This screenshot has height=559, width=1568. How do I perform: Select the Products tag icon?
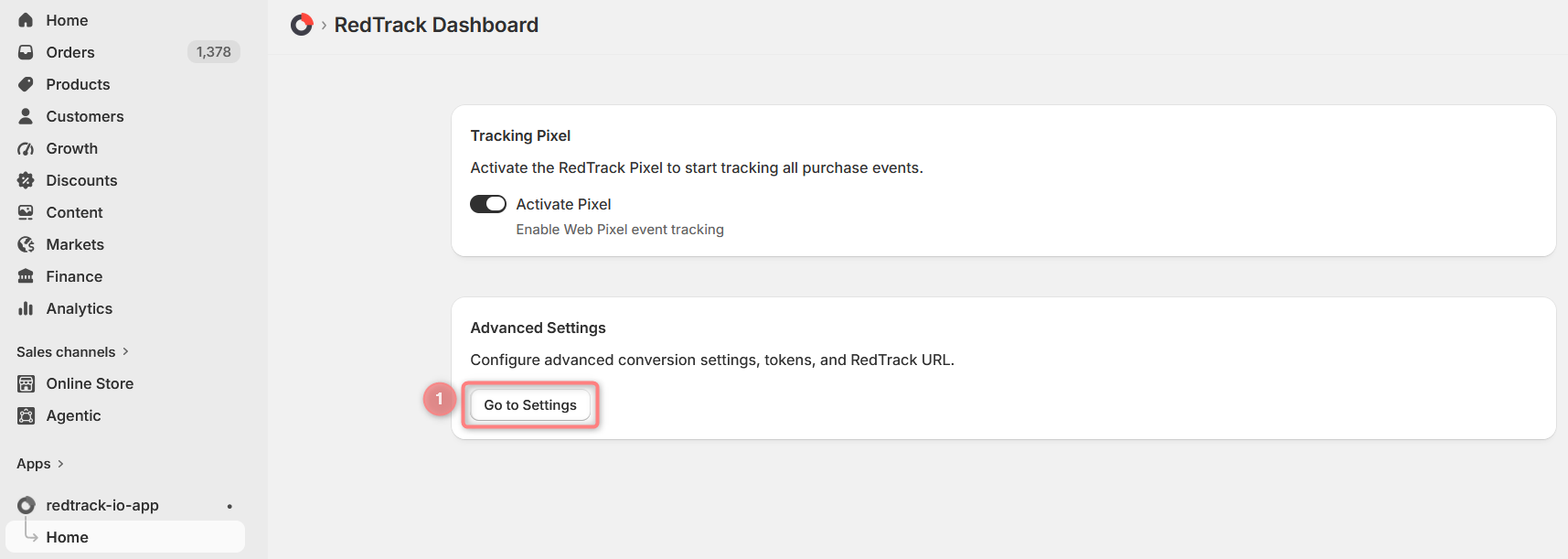26,84
